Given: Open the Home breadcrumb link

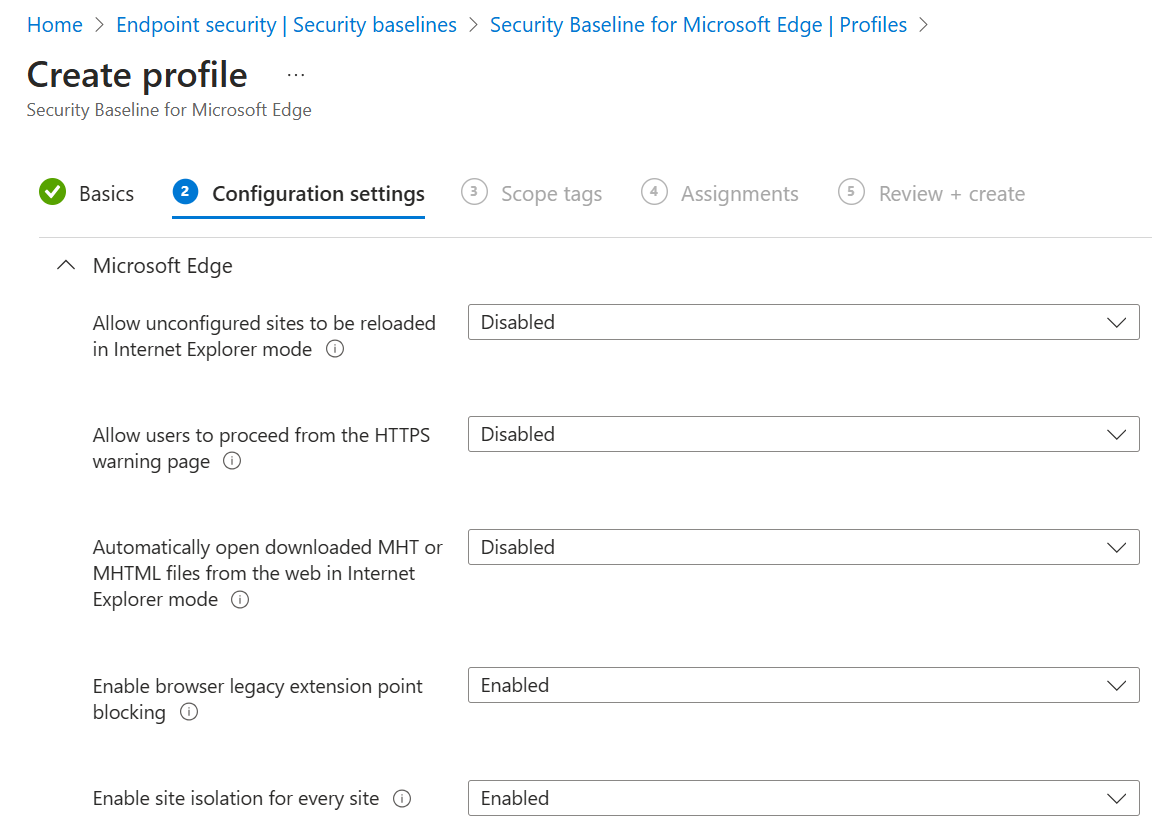Looking at the screenshot, I should pos(55,25).
